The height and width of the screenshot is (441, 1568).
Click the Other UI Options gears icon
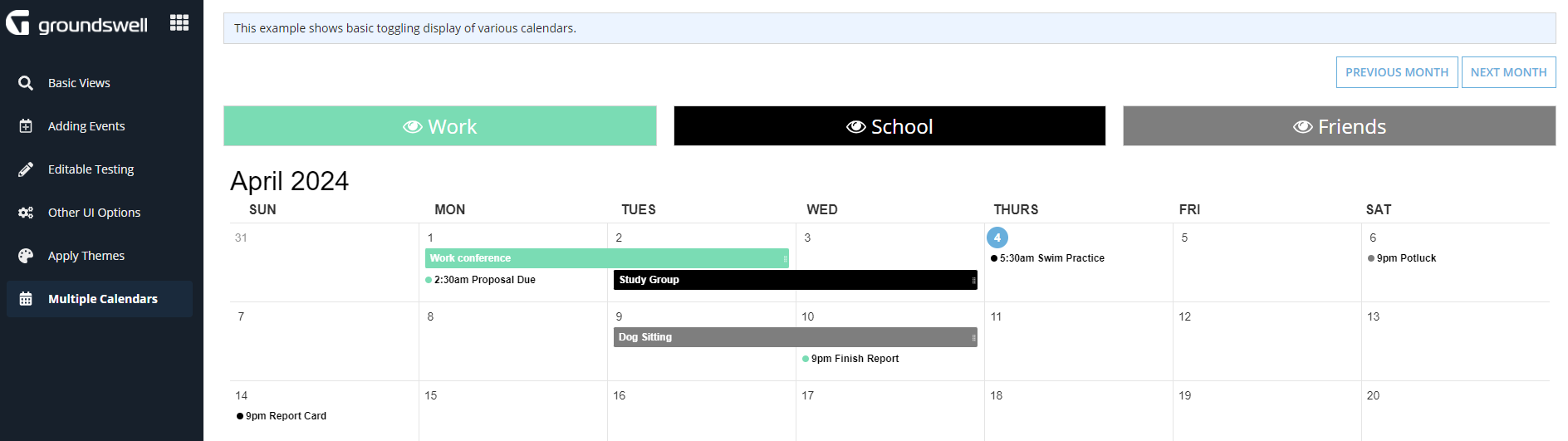click(26, 213)
